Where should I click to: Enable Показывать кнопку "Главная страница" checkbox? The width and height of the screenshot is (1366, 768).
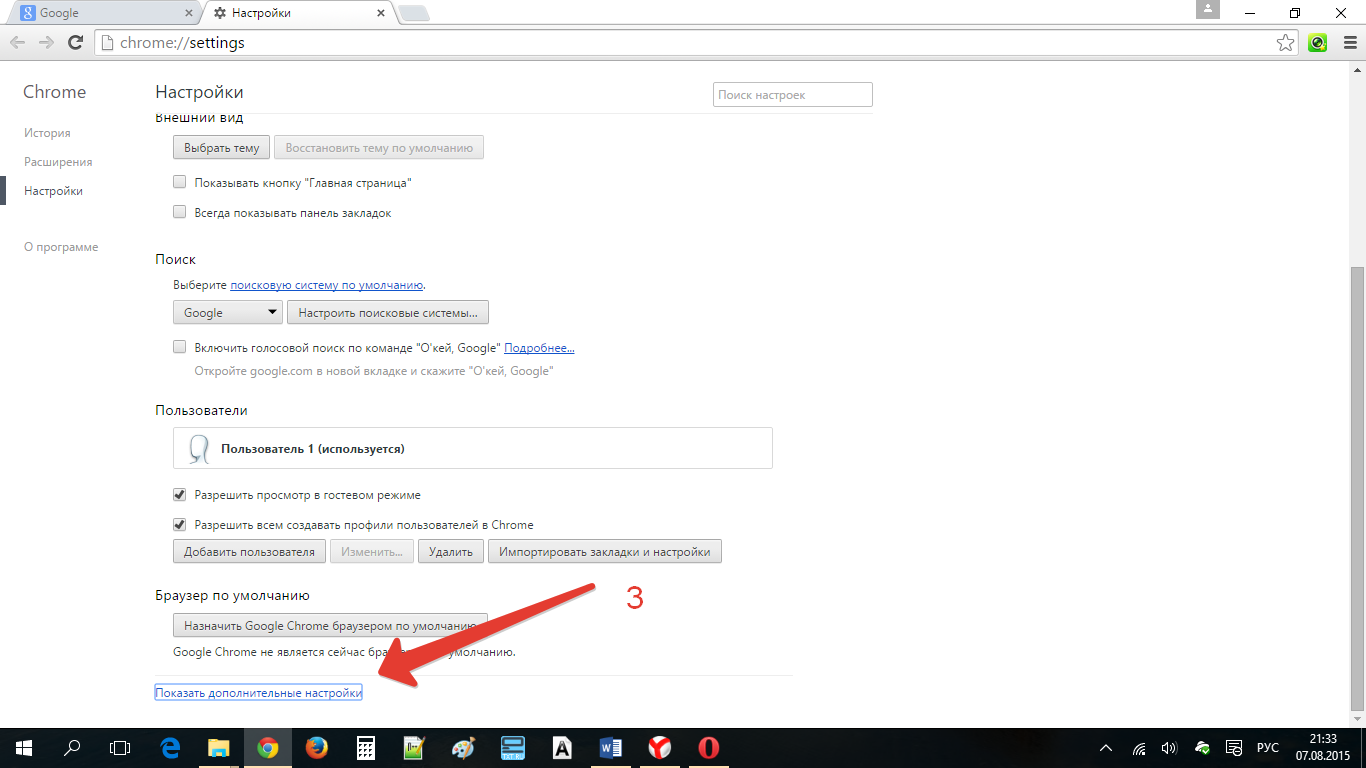tap(180, 183)
